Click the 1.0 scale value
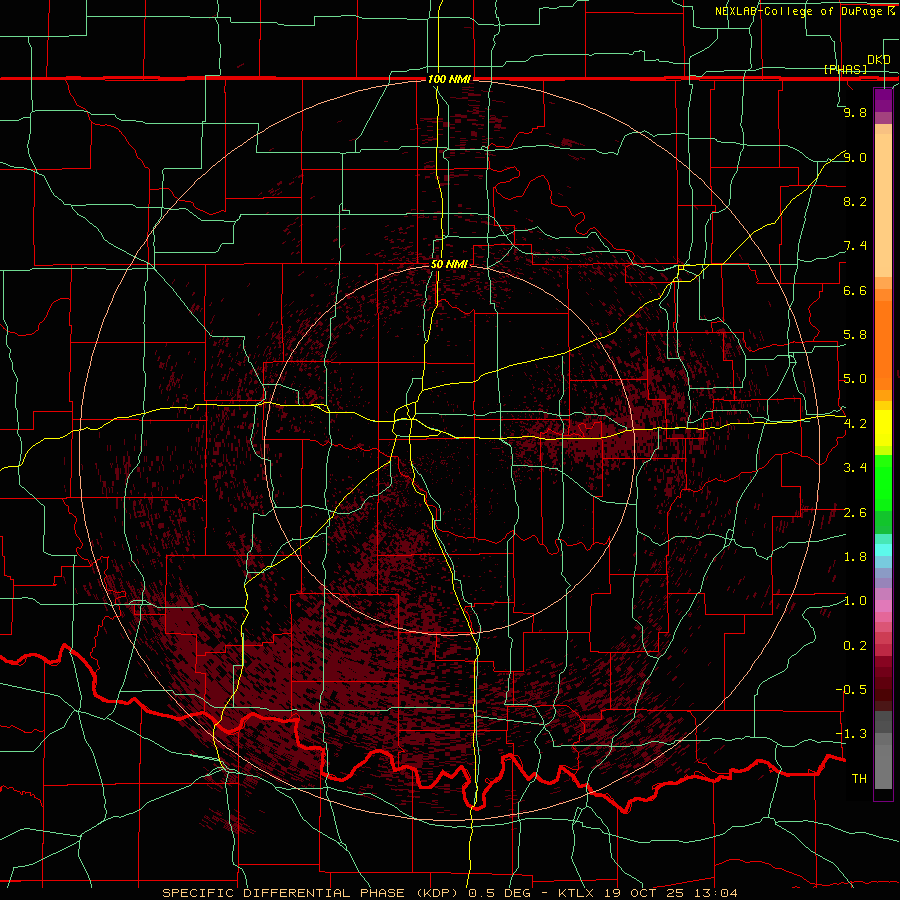Screen dimensions: 900x900 coord(855,601)
